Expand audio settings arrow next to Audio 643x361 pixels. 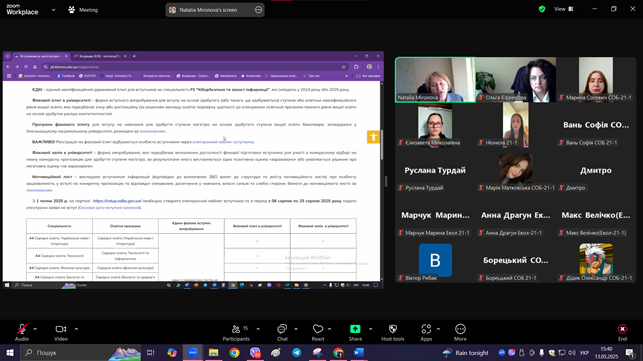35,329
